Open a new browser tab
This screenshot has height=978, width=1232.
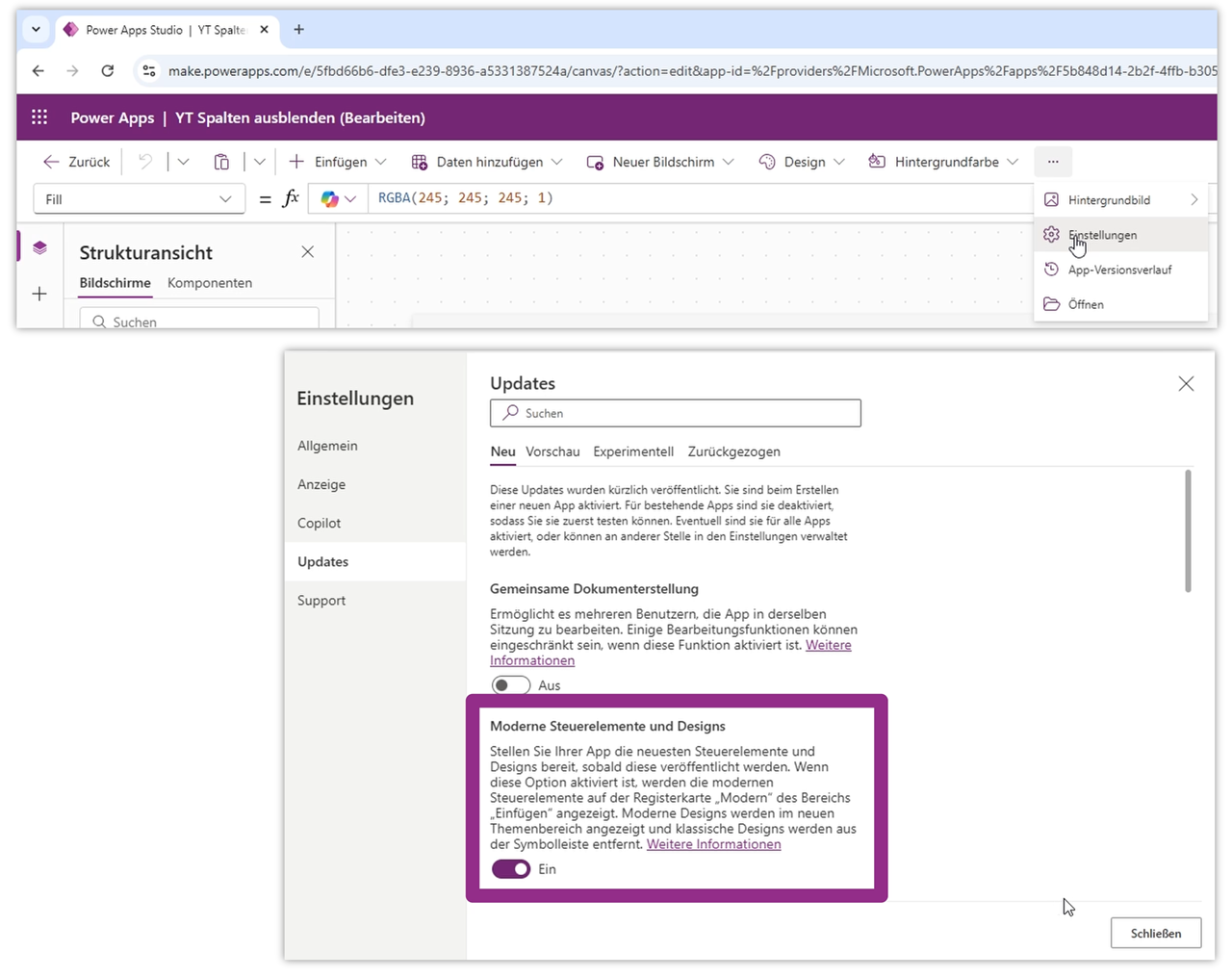[x=298, y=30]
